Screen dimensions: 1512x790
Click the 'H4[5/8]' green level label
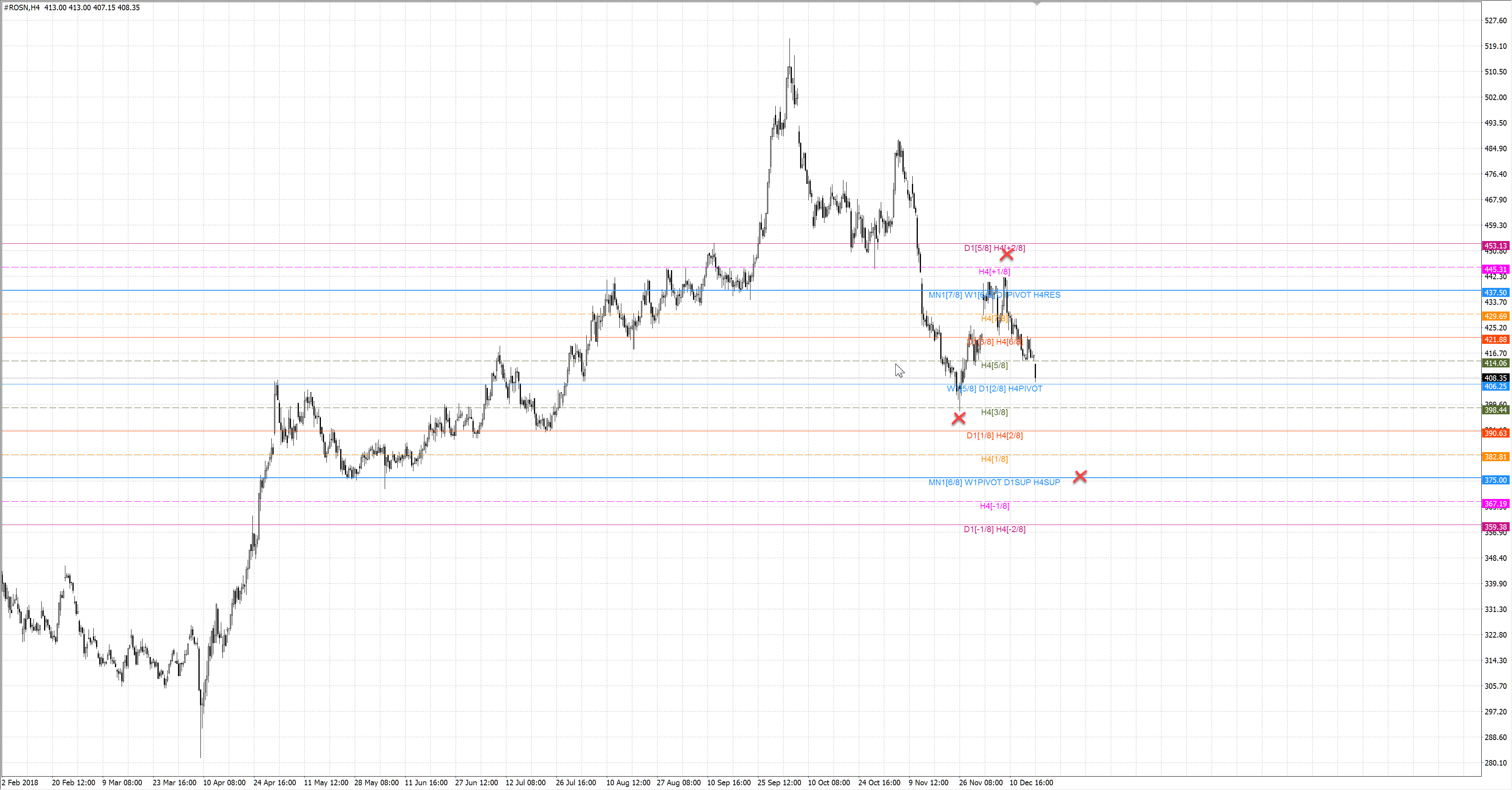(994, 365)
